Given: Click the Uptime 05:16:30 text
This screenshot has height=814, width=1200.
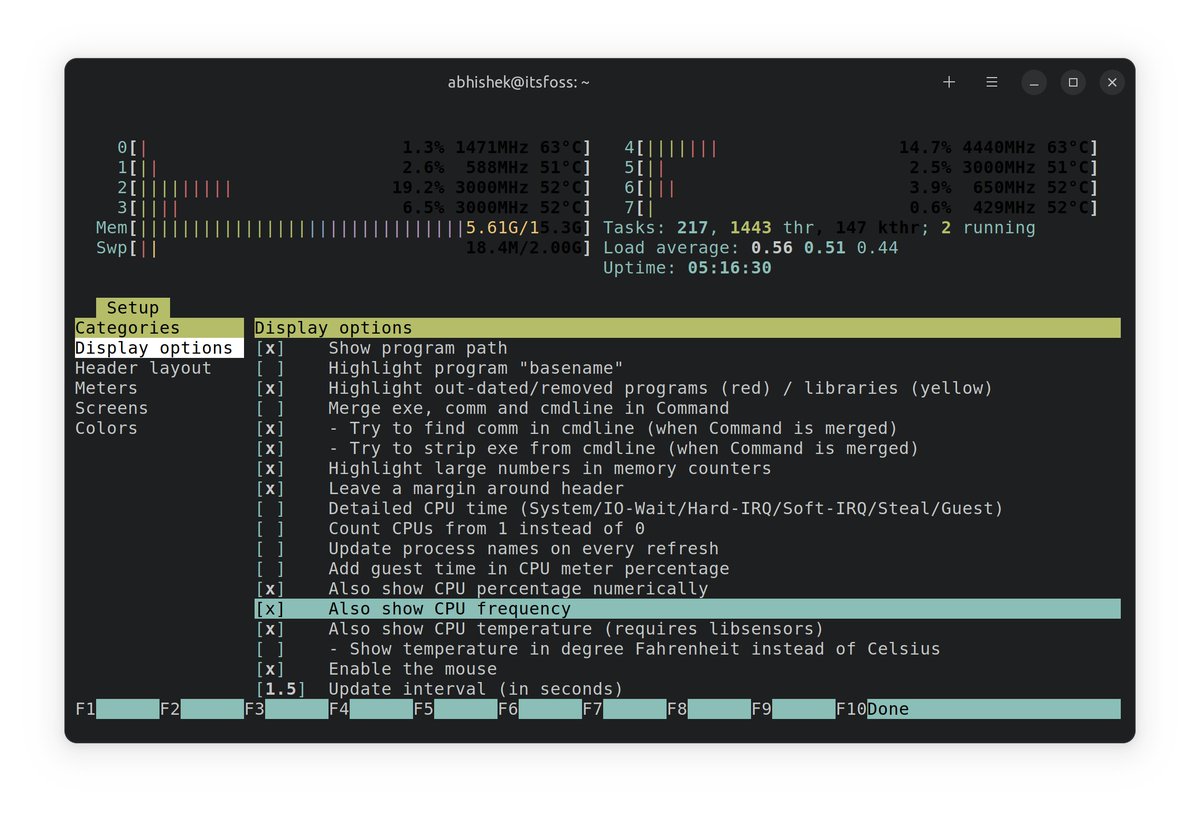Looking at the screenshot, I should (687, 268).
